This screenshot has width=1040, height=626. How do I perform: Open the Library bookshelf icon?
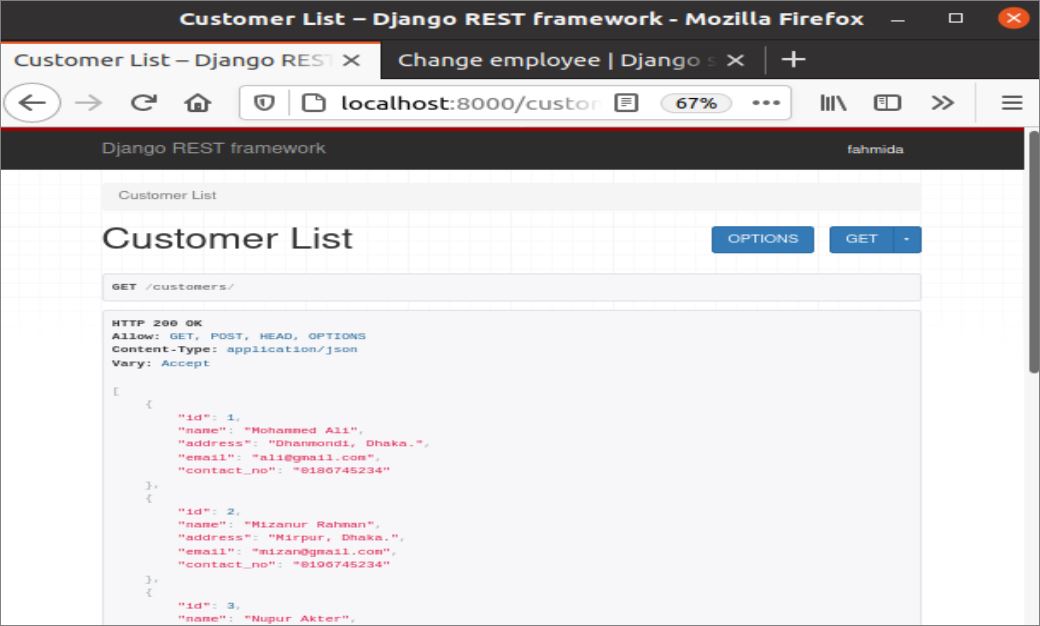click(x=833, y=103)
